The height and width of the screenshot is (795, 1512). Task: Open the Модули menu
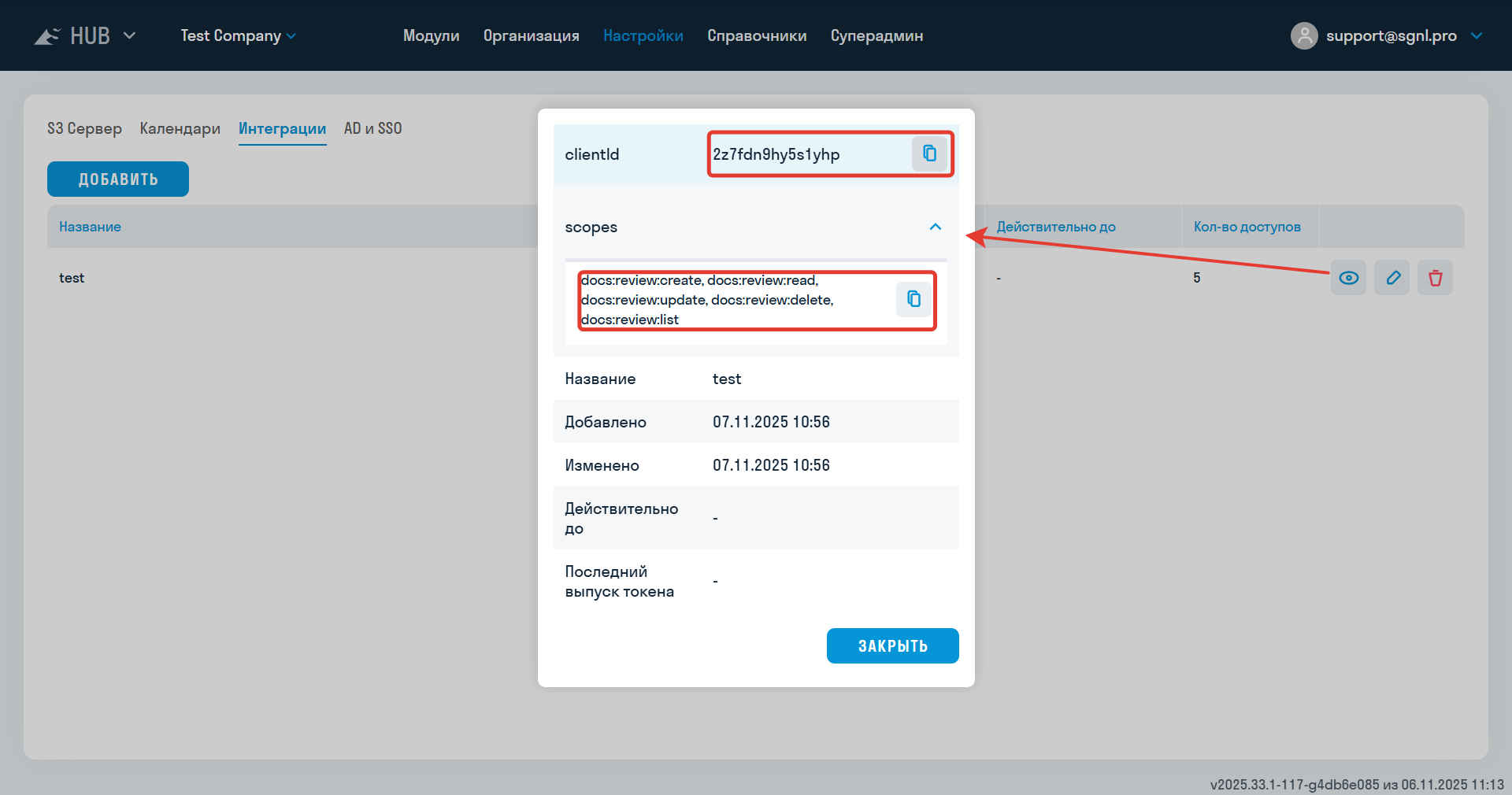click(431, 36)
